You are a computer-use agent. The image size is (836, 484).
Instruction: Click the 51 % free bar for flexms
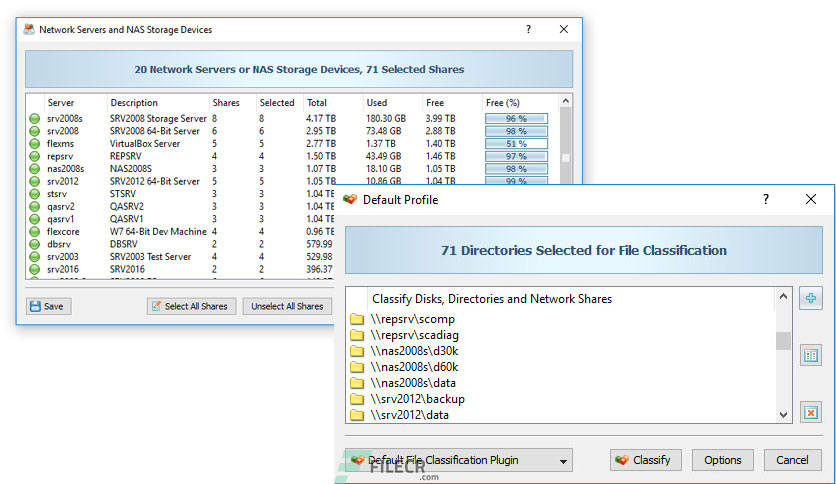pos(516,143)
